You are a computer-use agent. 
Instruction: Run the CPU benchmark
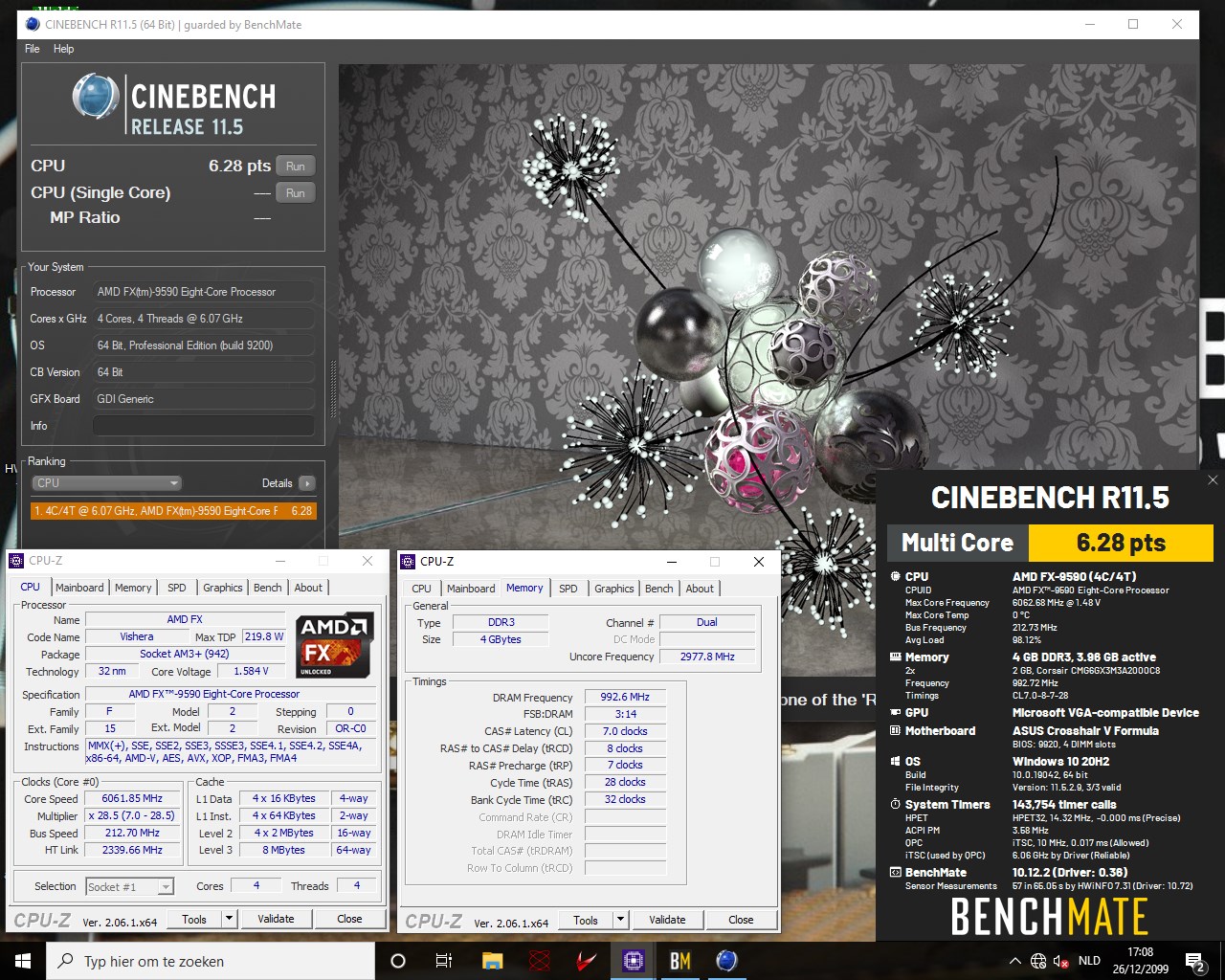[x=295, y=167]
